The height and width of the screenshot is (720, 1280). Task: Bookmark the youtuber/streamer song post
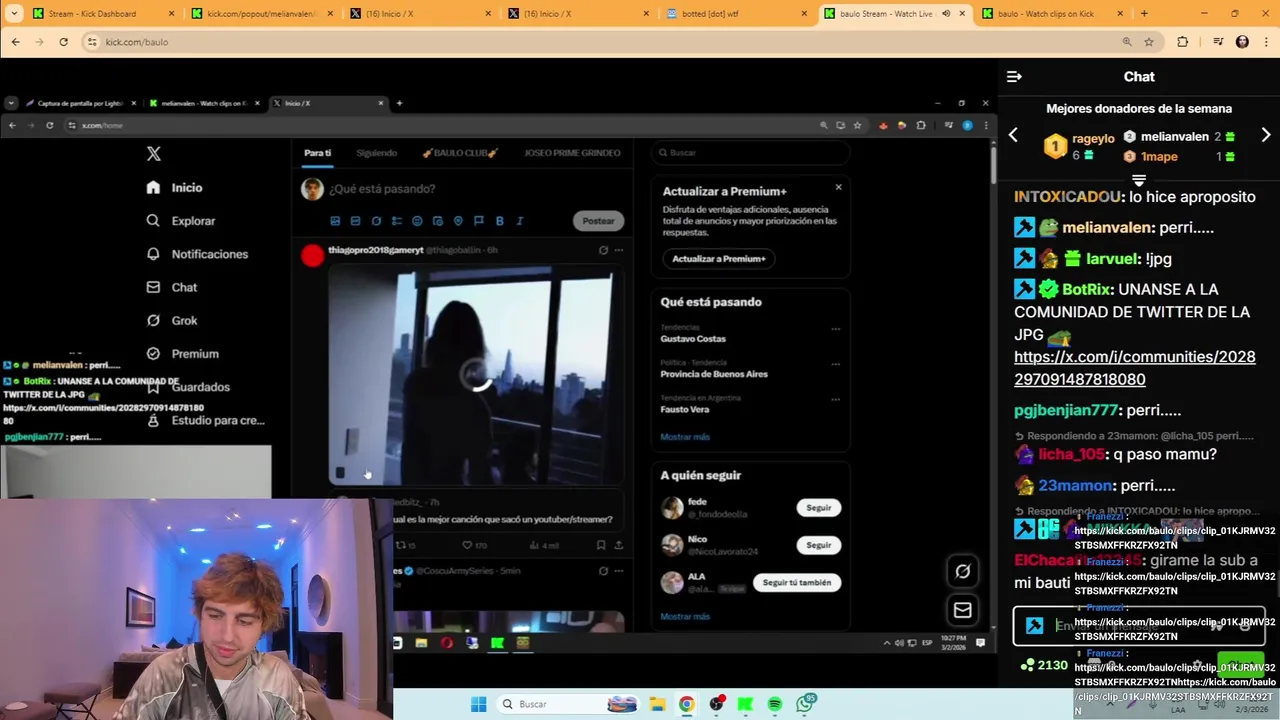(x=601, y=545)
